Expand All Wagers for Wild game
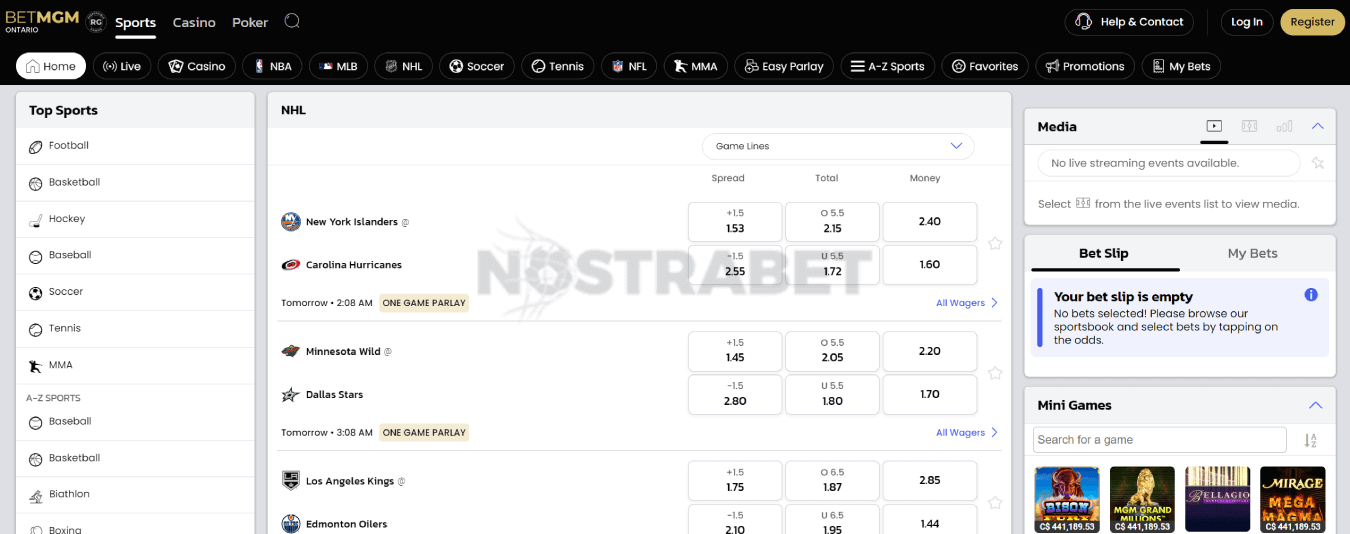 [x=967, y=433]
